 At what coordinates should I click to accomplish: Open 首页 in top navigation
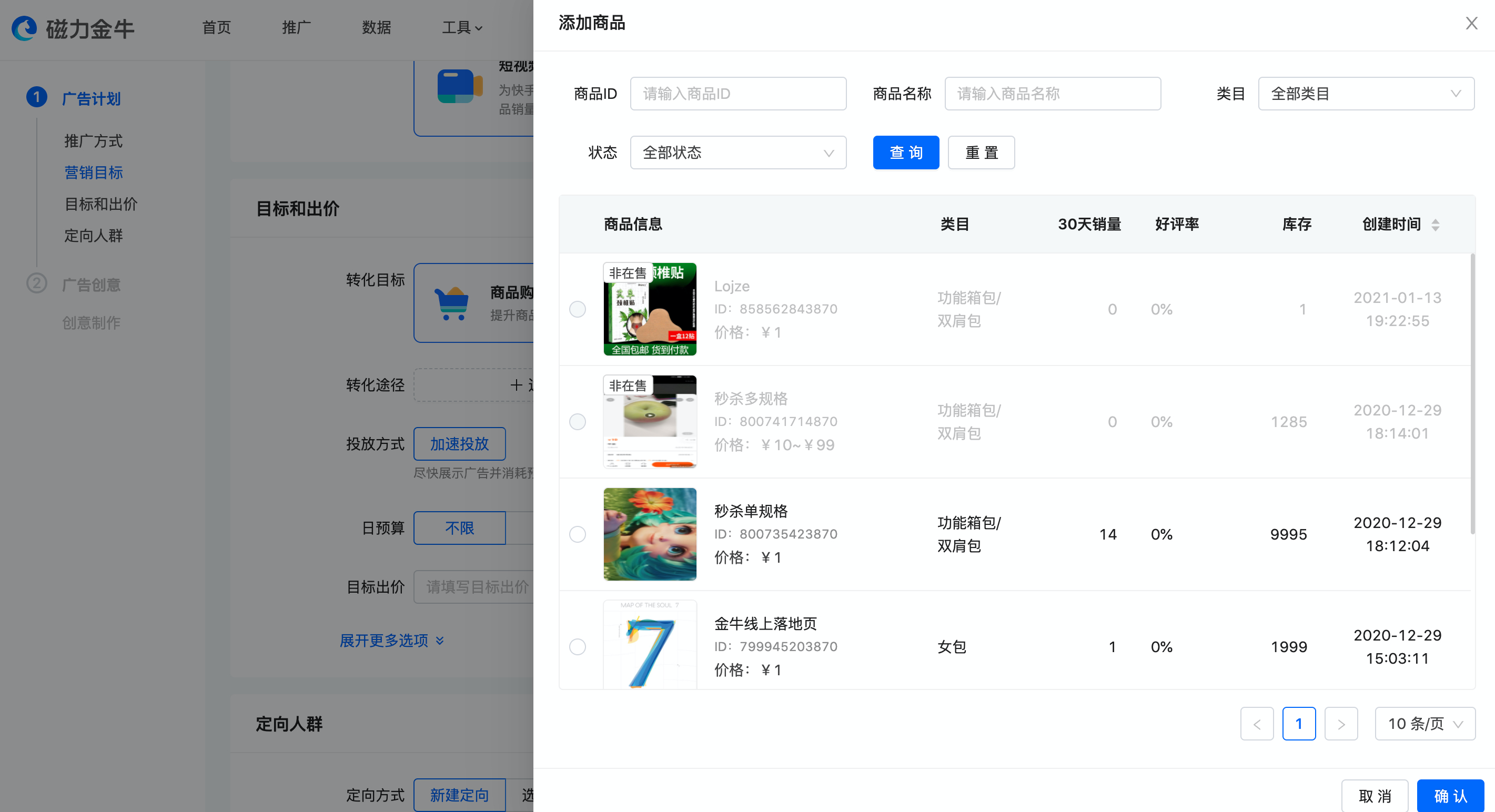(x=217, y=27)
